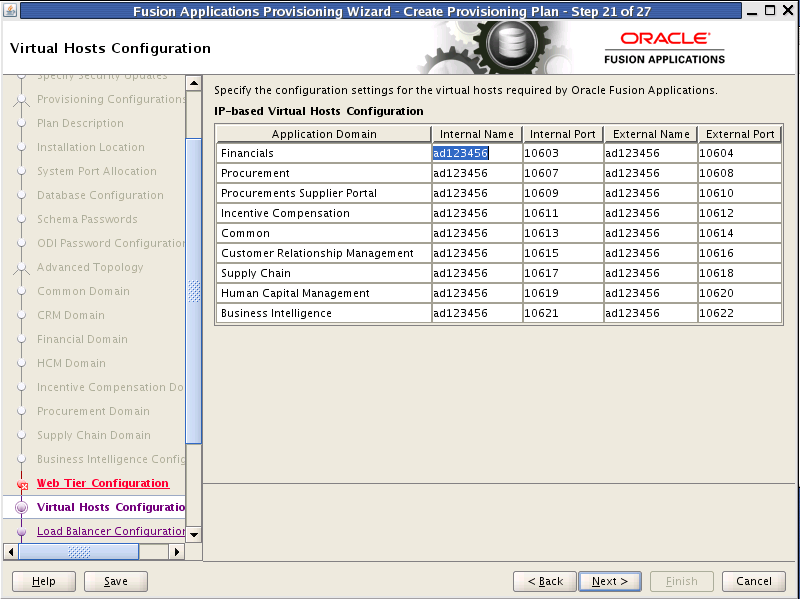This screenshot has width=800, height=599.
Task: Select the Virtual Hosts Configuration step
Action: click(111, 507)
